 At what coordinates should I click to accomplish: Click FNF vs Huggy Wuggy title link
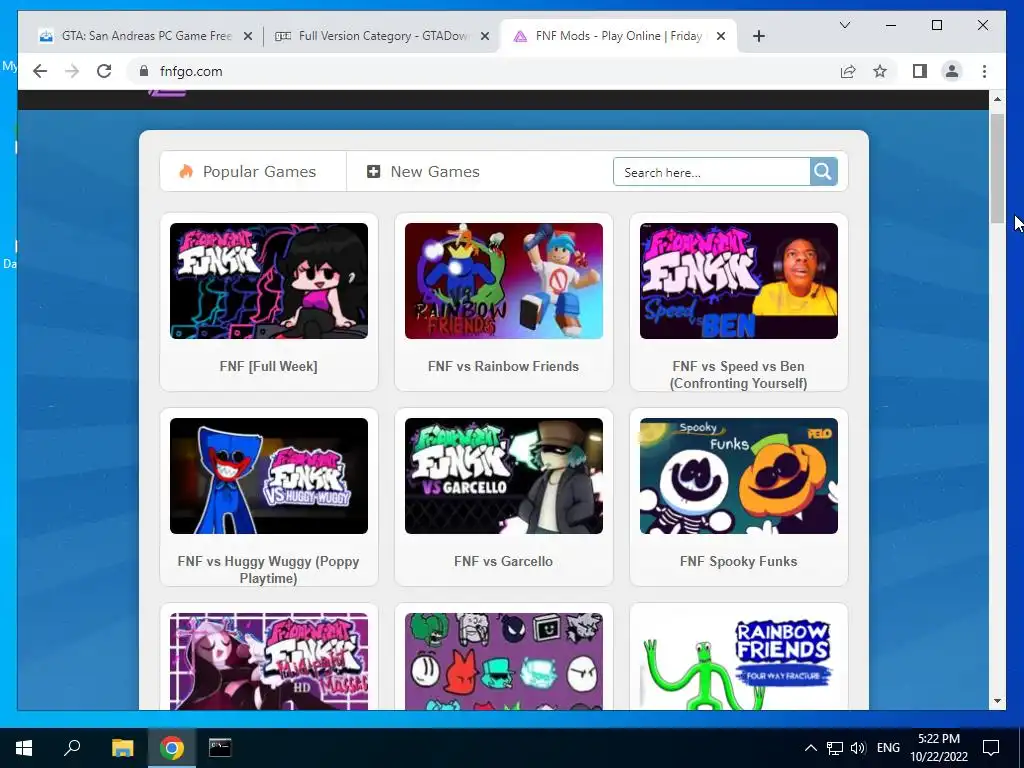tap(268, 569)
